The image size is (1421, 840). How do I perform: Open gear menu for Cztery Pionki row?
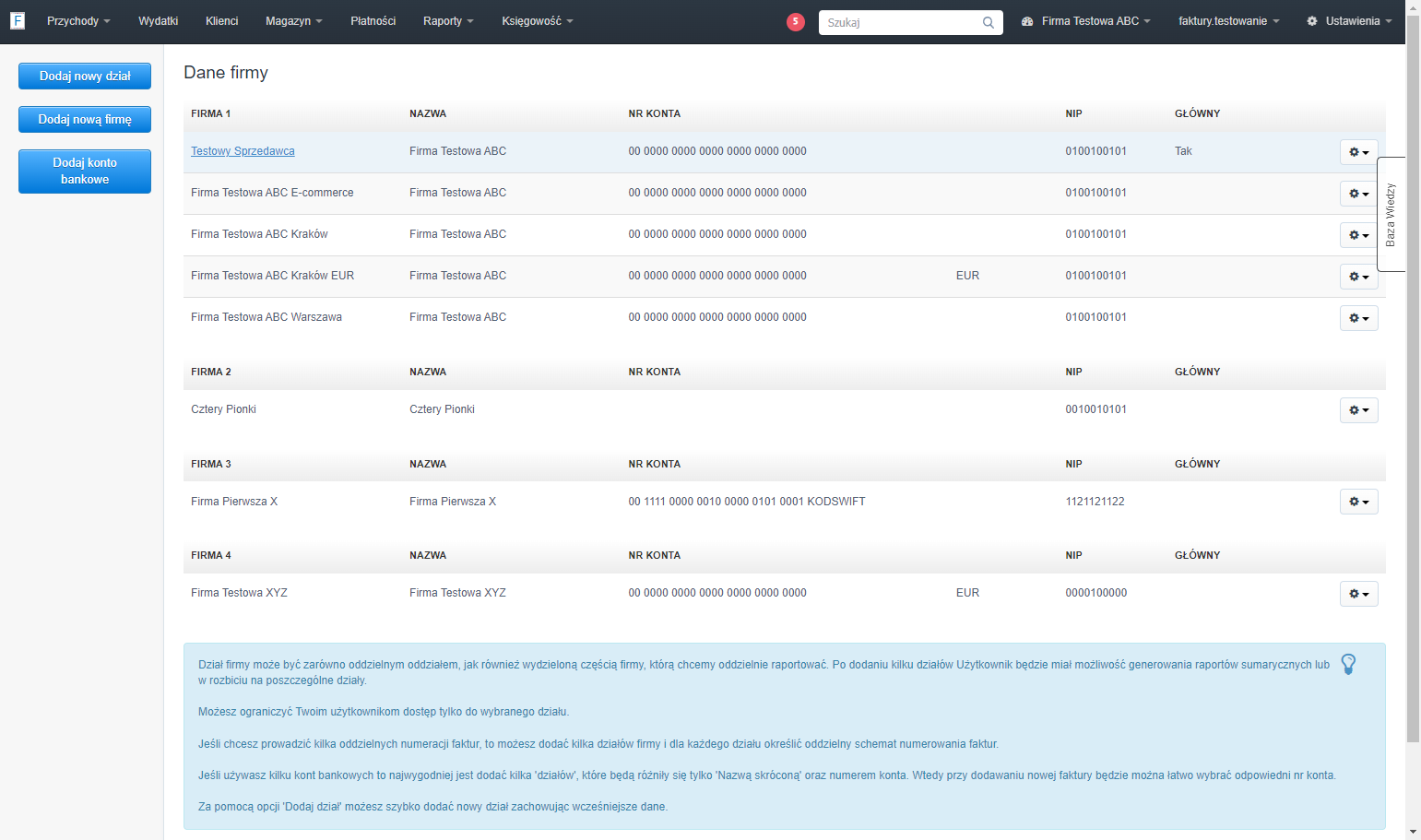[1358, 410]
